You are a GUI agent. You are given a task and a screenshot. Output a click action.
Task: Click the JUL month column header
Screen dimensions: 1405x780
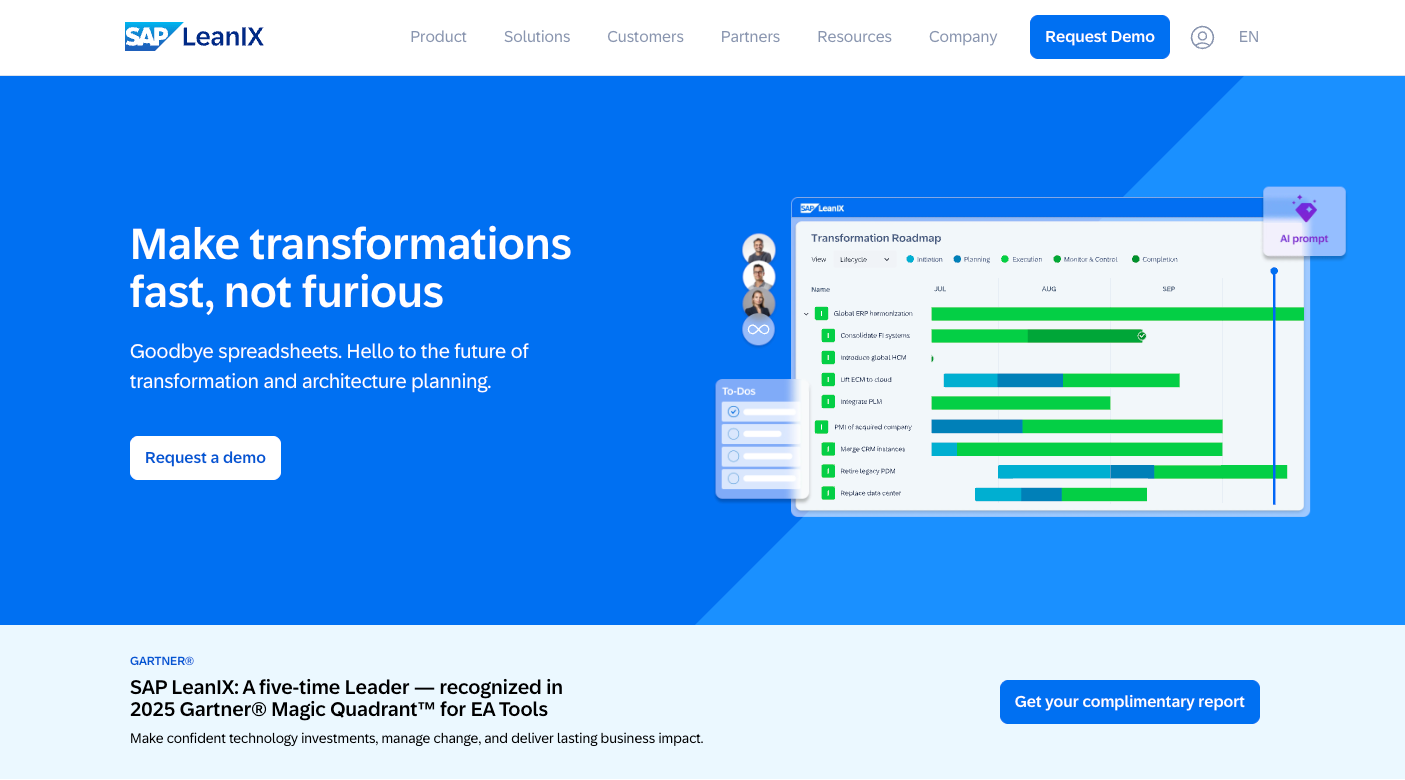click(940, 289)
